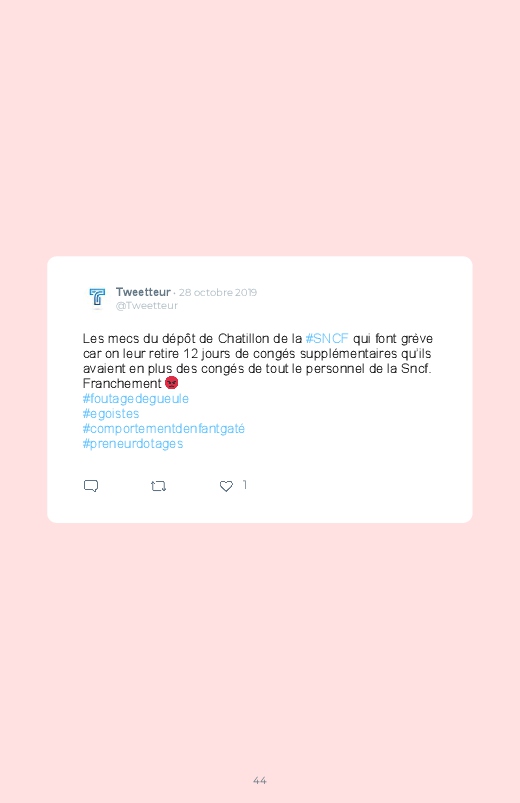Like the tweet with the heart icon

tap(226, 486)
